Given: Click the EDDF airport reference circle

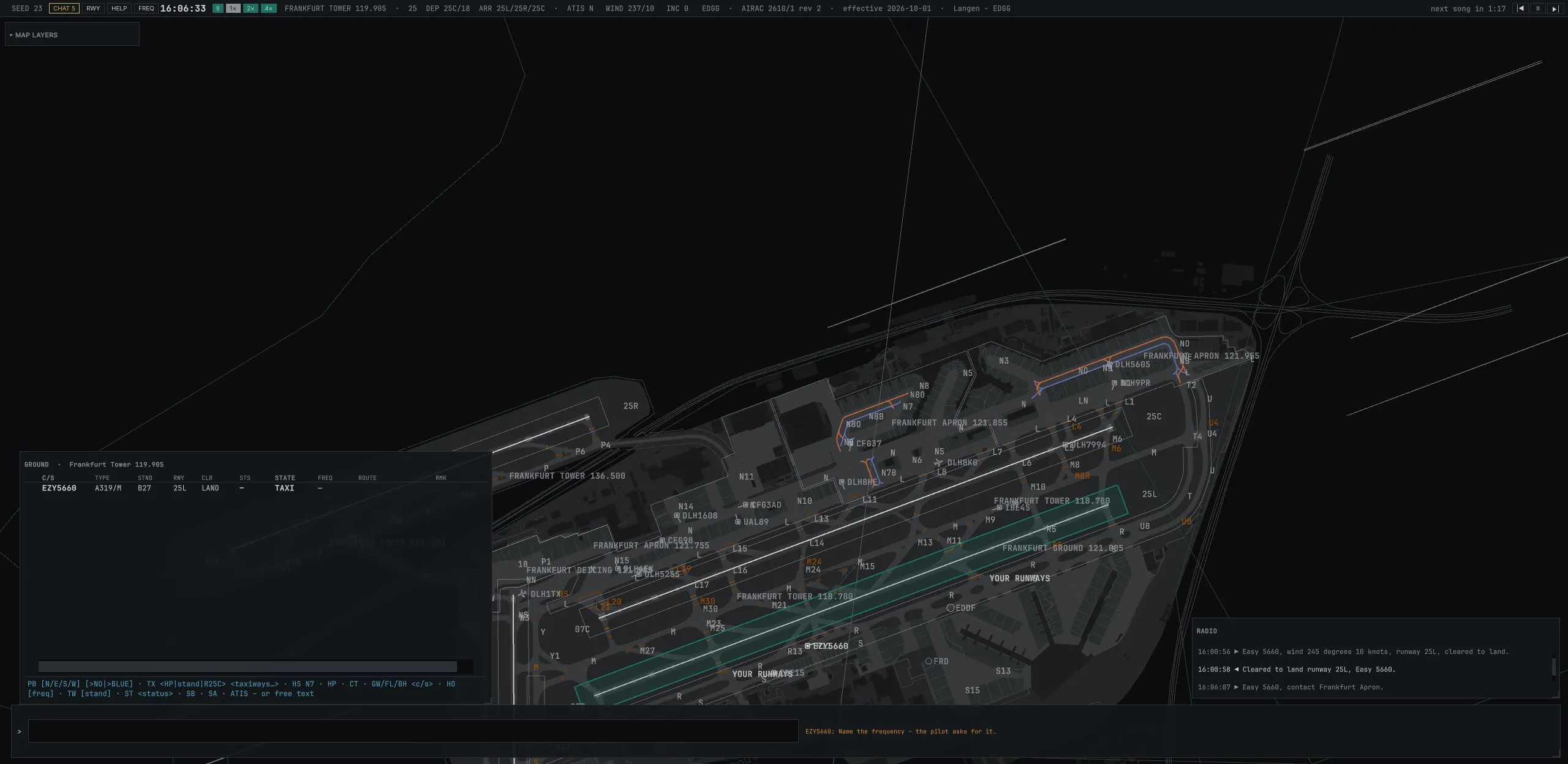Looking at the screenshot, I should click(x=951, y=608).
